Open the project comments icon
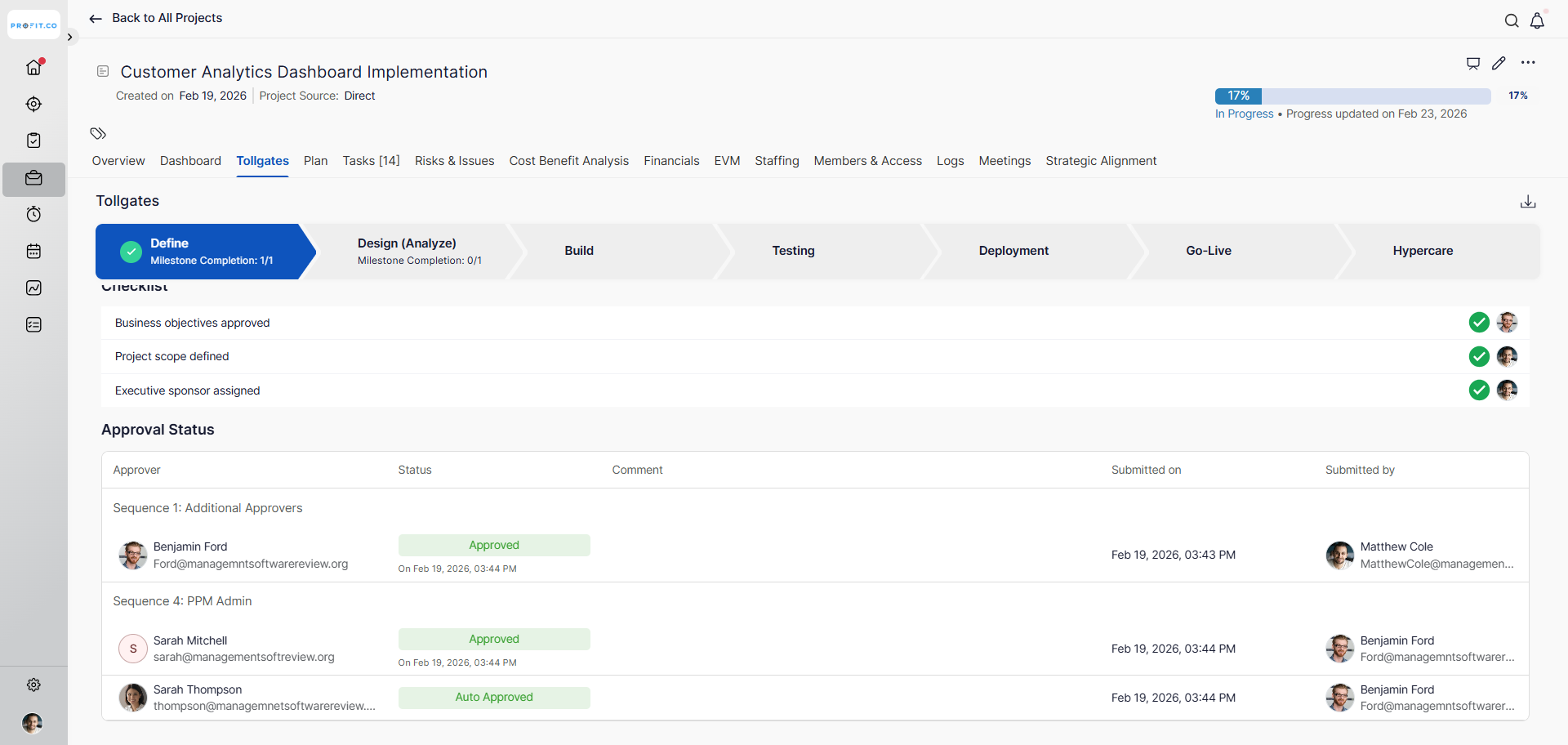1568x745 pixels. point(1473,63)
